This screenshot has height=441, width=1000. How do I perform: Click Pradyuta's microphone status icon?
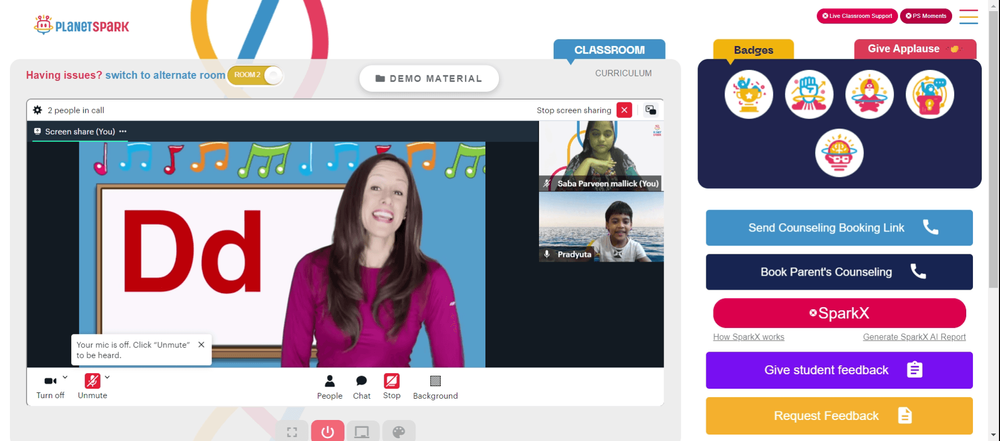547,254
